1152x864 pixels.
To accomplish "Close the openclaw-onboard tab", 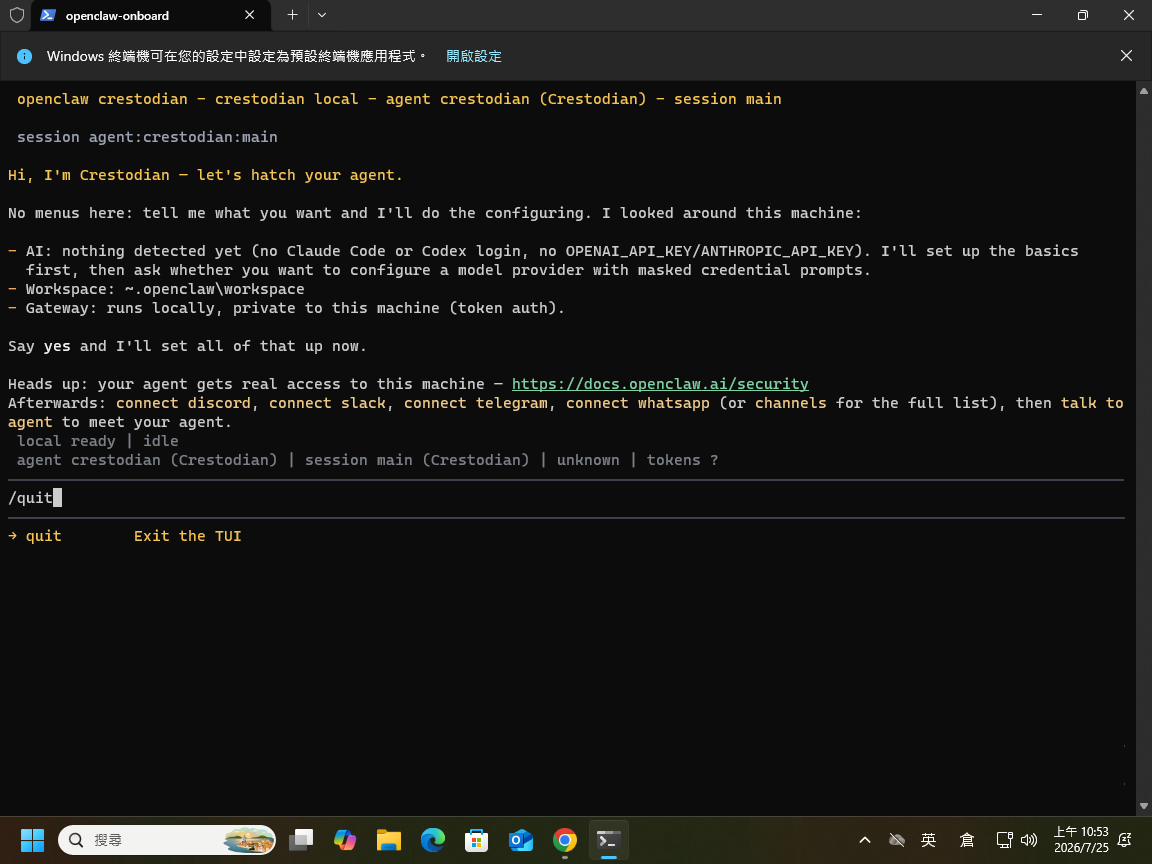I will click(250, 15).
